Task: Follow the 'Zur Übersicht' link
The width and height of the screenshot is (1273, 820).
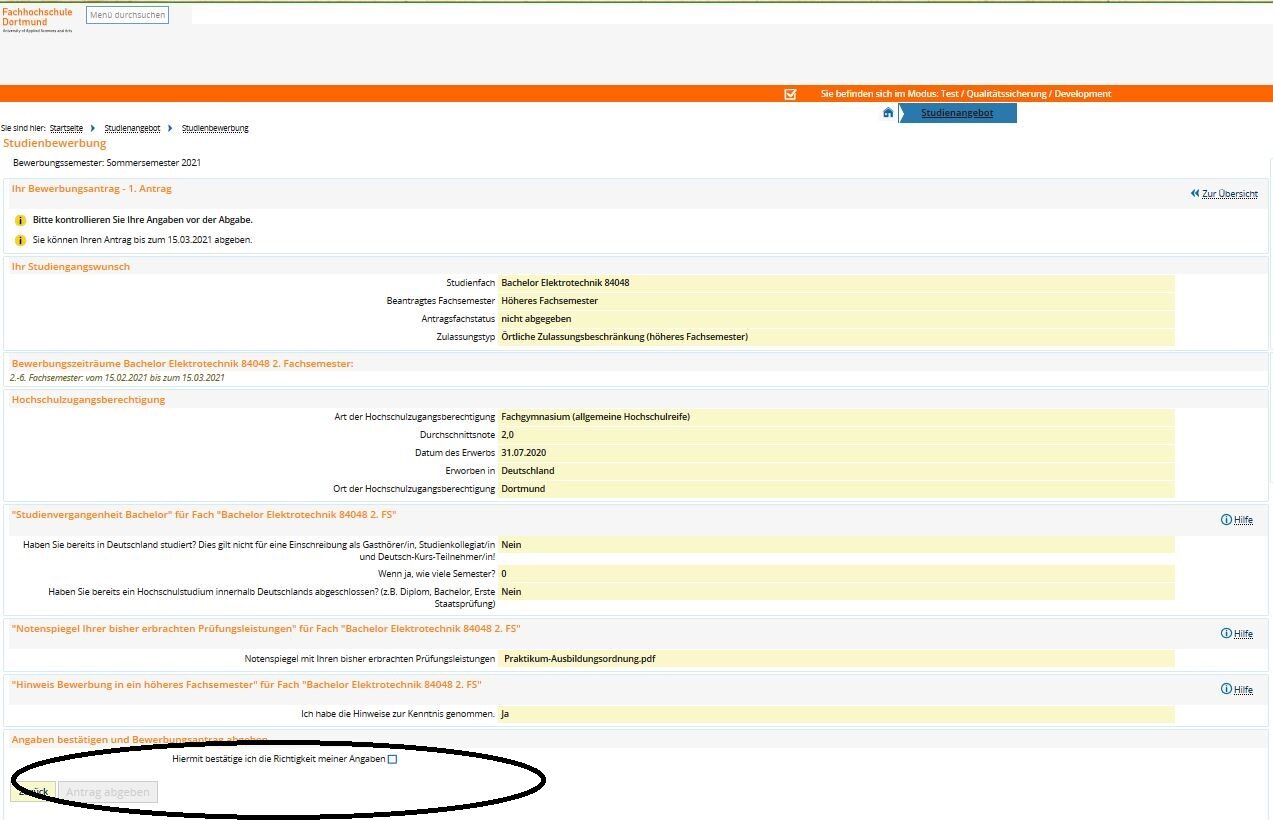Action: click(1229, 194)
